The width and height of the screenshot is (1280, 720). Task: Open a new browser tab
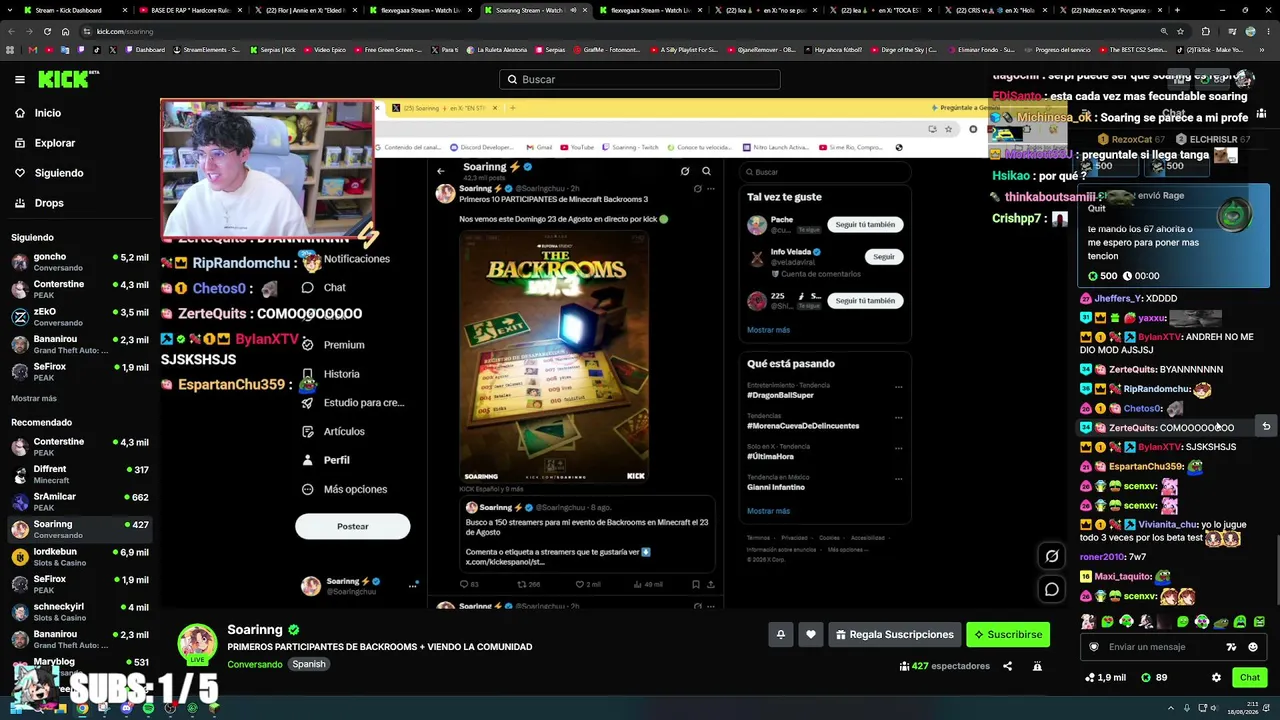pyautogui.click(x=1177, y=10)
